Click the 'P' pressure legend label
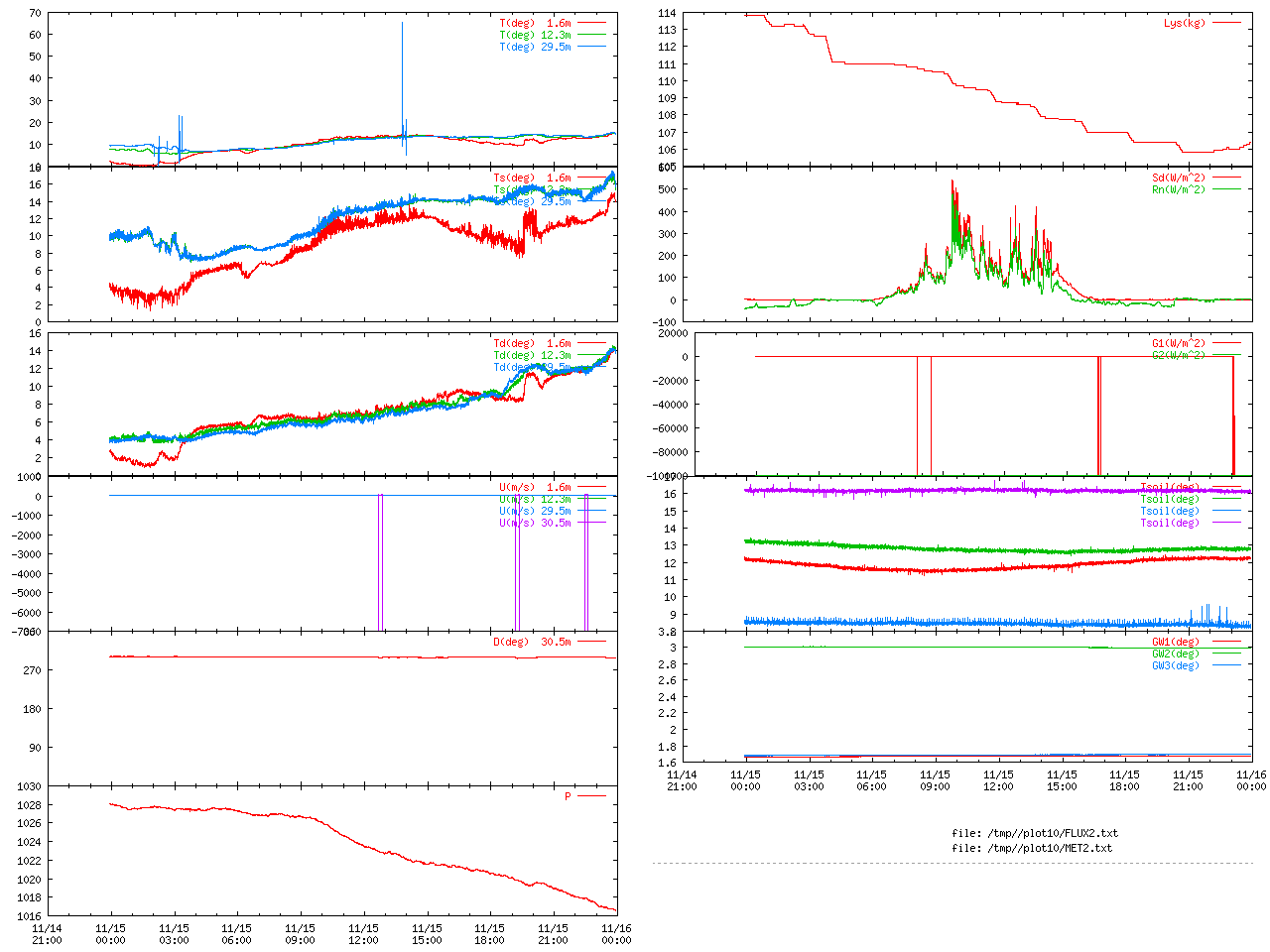The width and height of the screenshot is (1270, 952). tap(568, 796)
